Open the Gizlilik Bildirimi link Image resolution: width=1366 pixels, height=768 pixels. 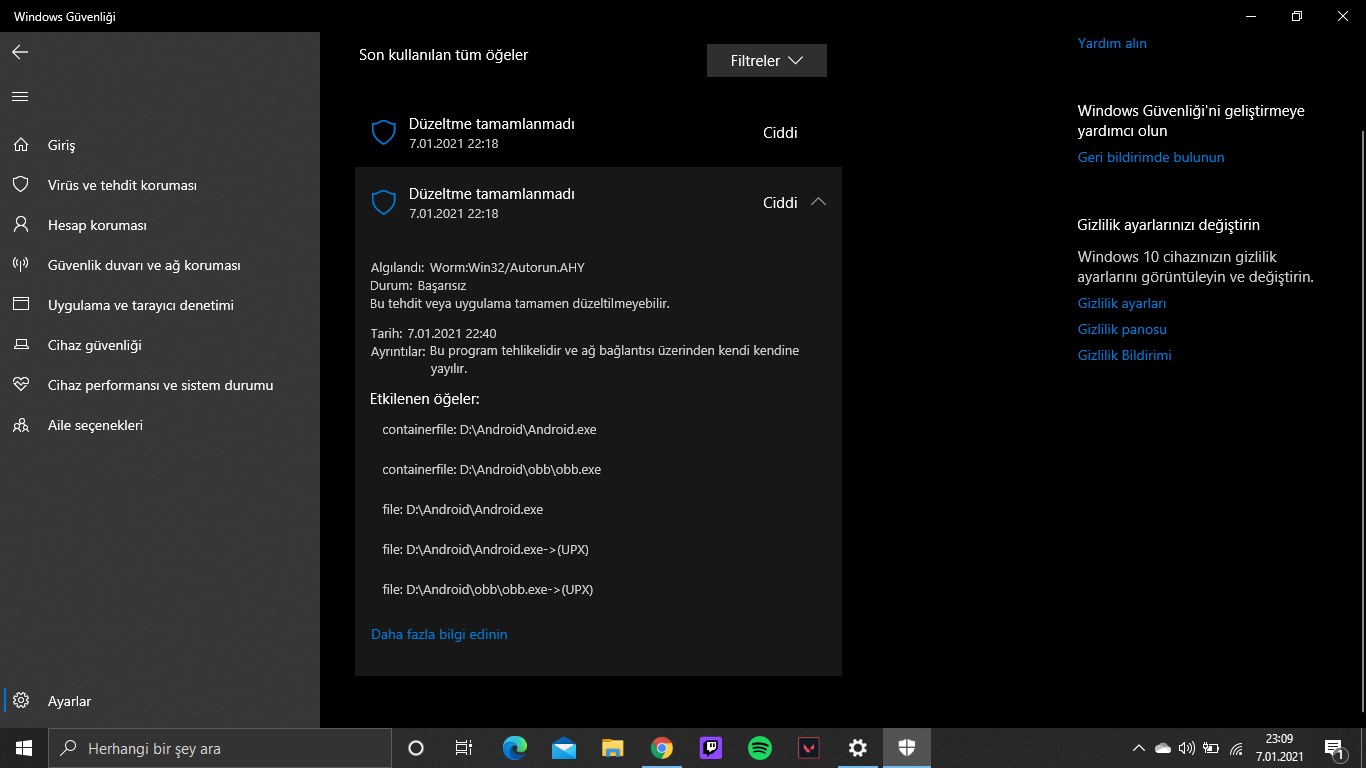click(1124, 355)
